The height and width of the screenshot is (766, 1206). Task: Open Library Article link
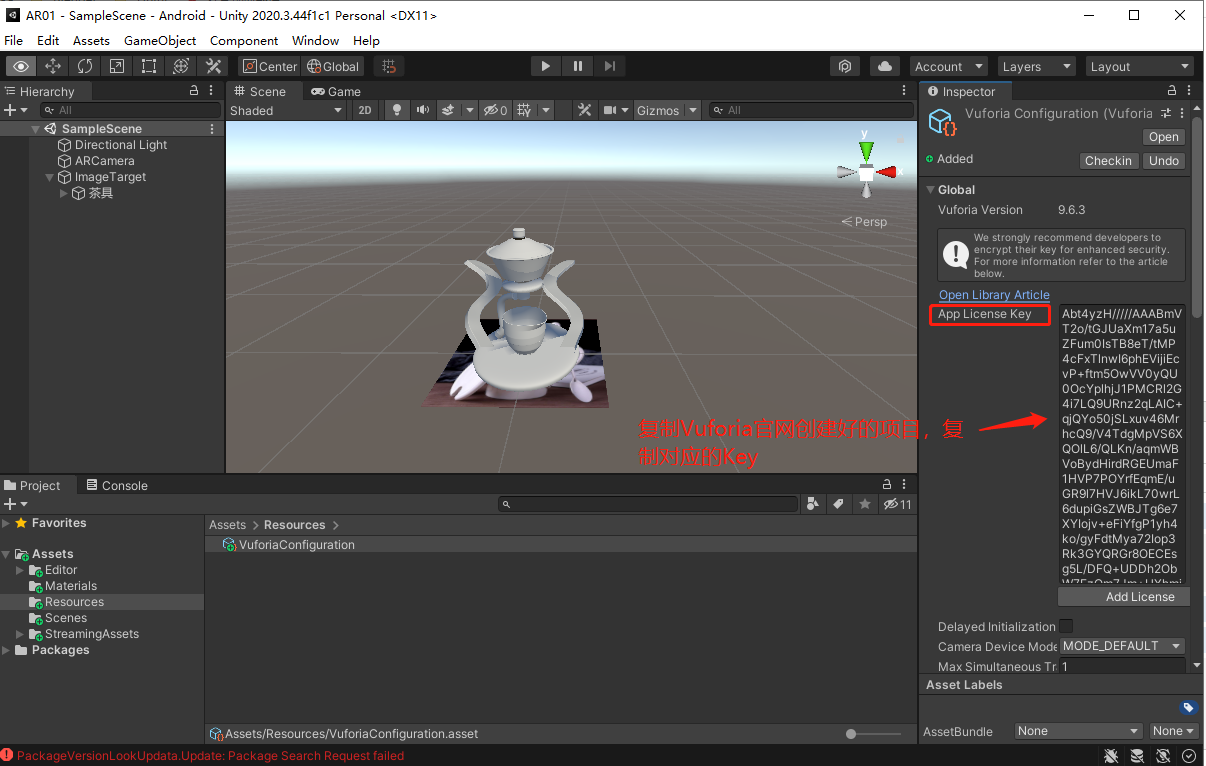pyautogui.click(x=994, y=295)
